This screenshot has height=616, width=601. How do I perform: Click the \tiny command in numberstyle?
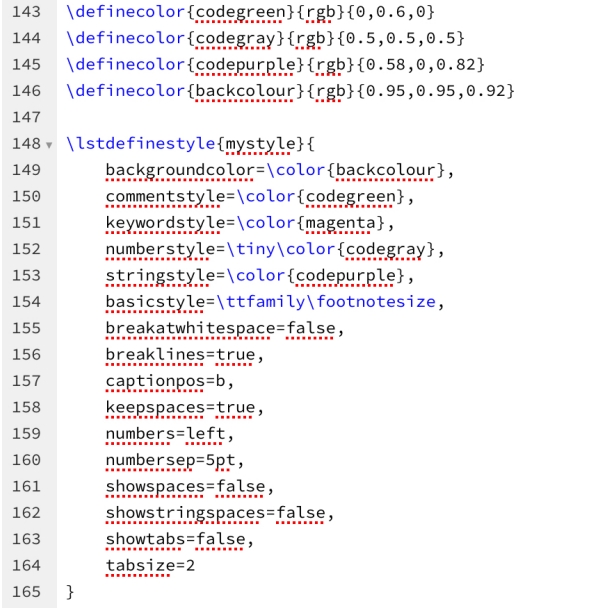249,249
